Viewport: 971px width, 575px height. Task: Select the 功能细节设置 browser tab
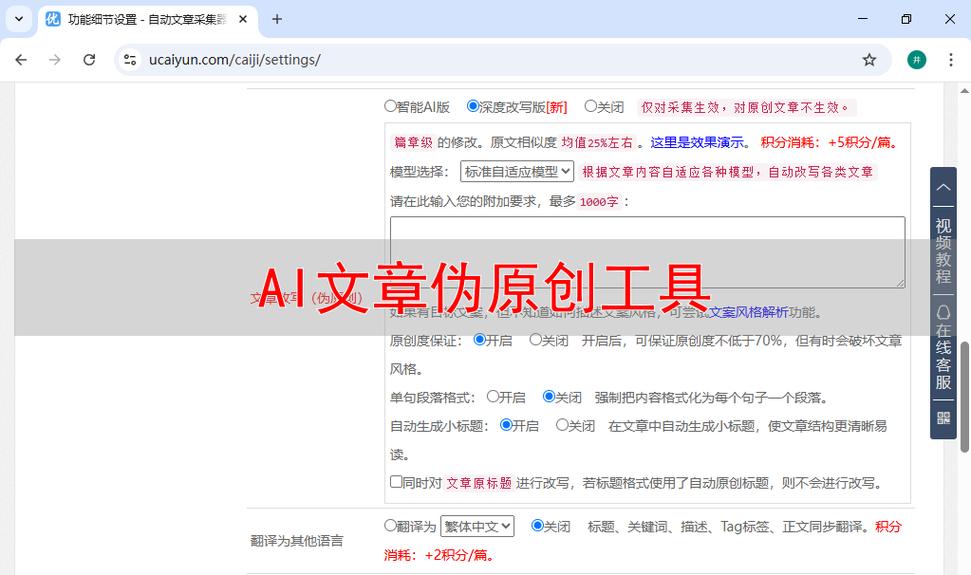pyautogui.click(x=147, y=19)
